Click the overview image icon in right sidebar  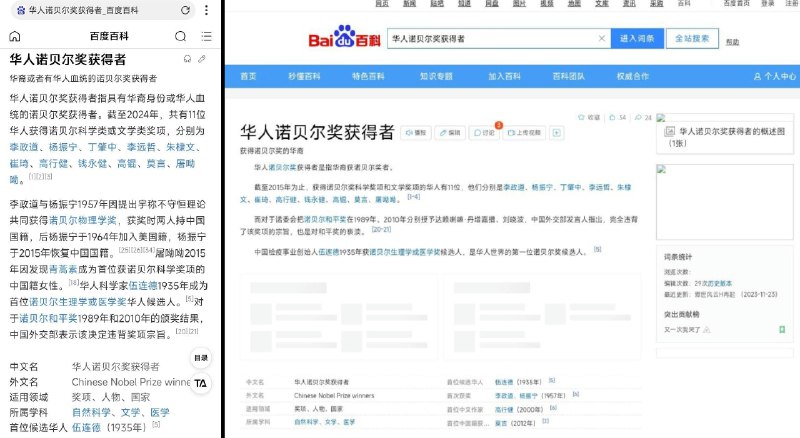tap(669, 132)
